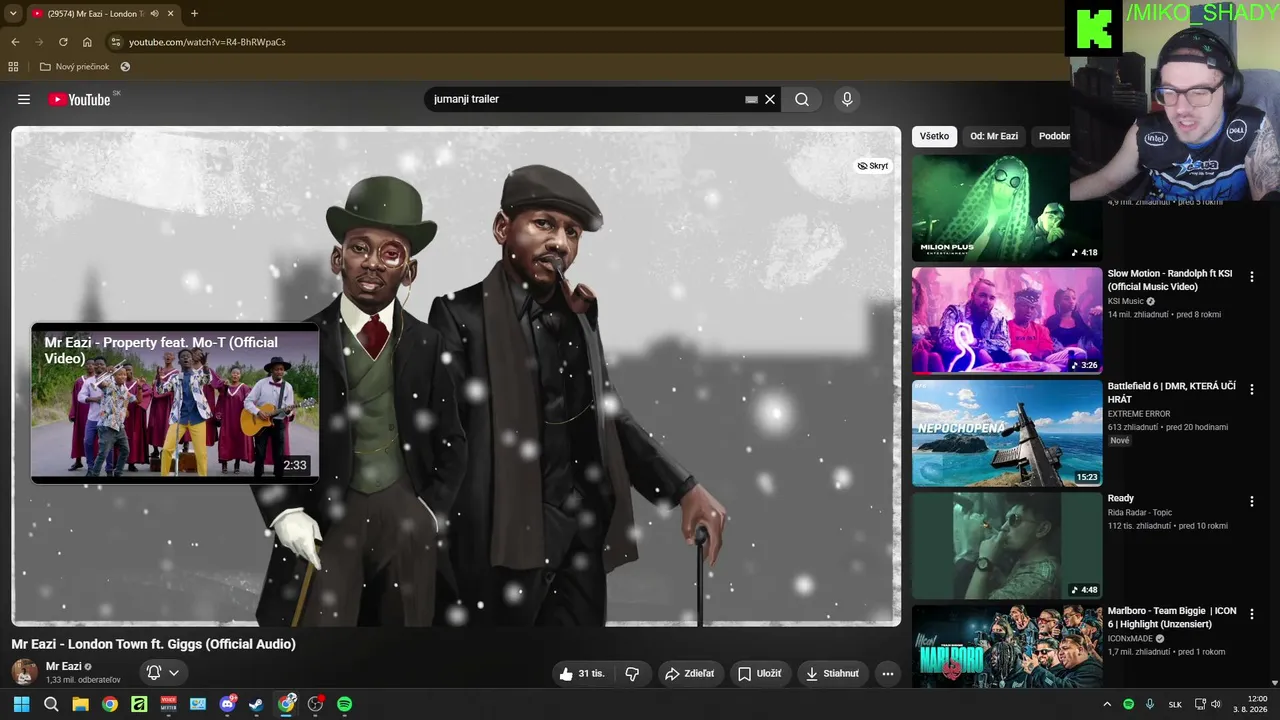Download the video with Stiahnuť
The image size is (1280, 720).
832,674
